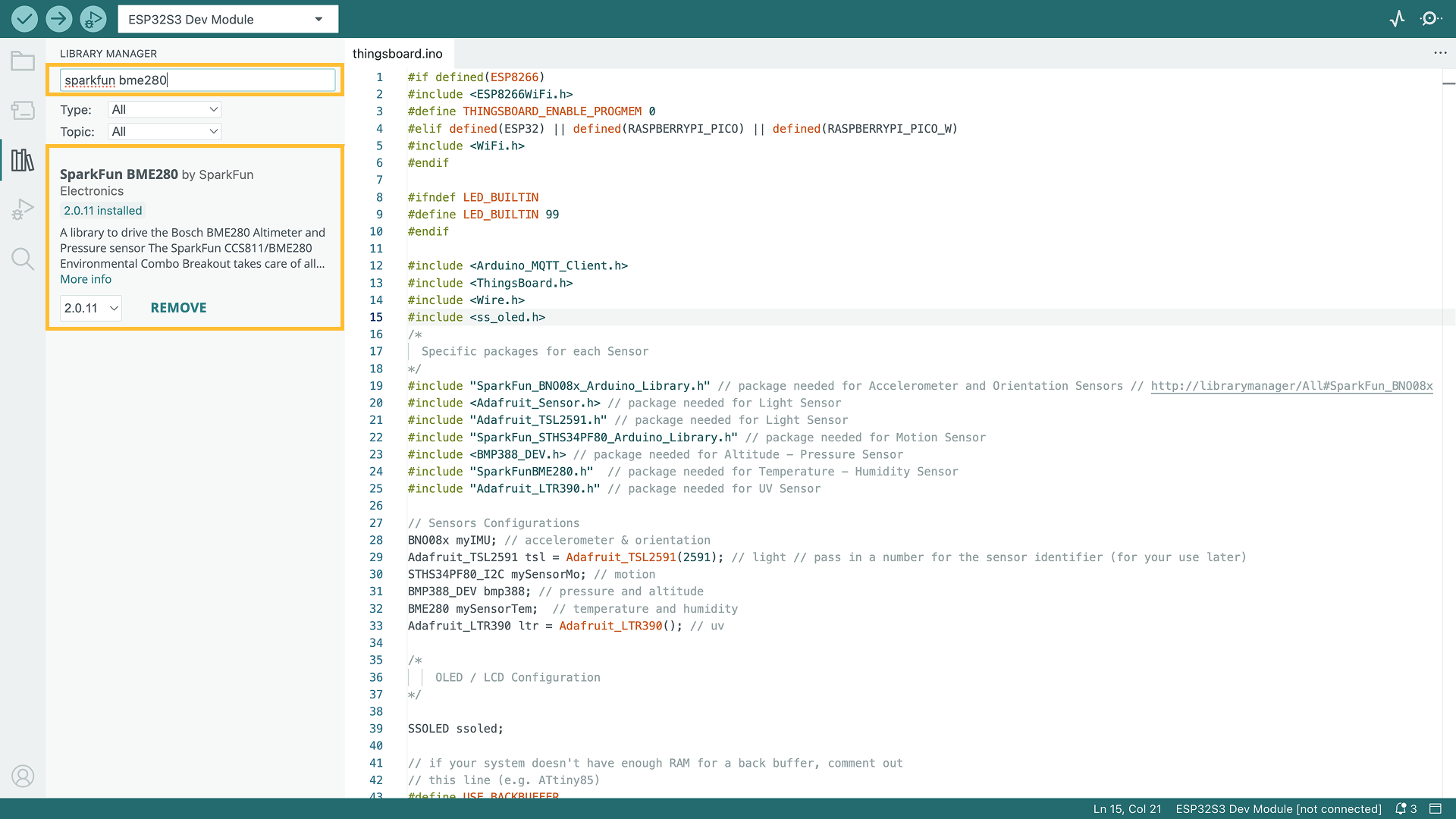This screenshot has height=819, width=1456.
Task: Open the Serial Plotter icon
Action: tap(1397, 19)
